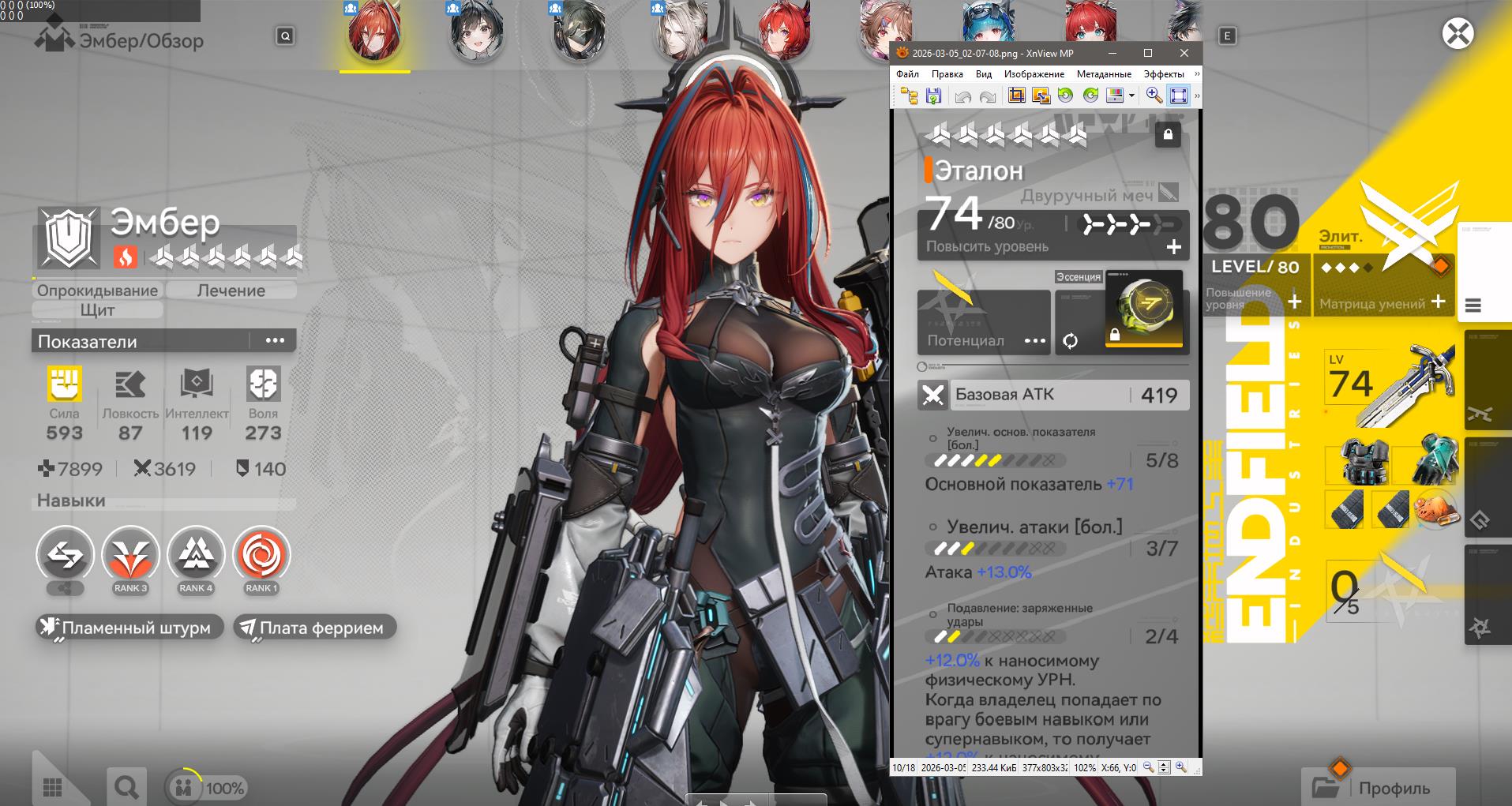This screenshot has width=1512, height=806.
Task: Open the XnView folder browser icon
Action: tap(910, 96)
